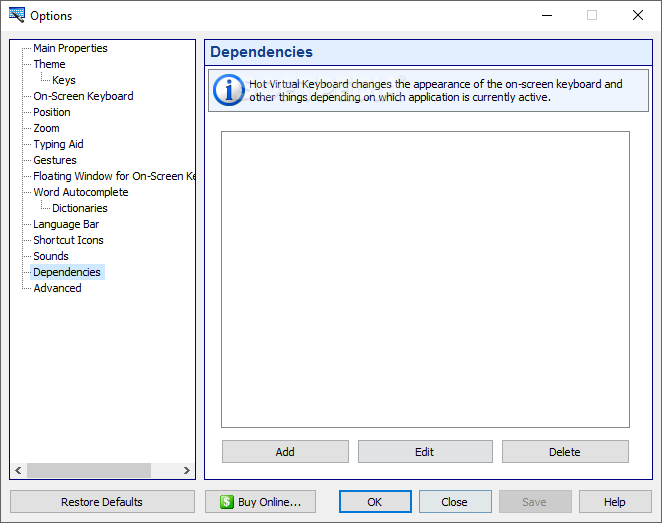Viewport: 662px width, 523px height.
Task: Open the Sounds settings page
Action: 51,256
